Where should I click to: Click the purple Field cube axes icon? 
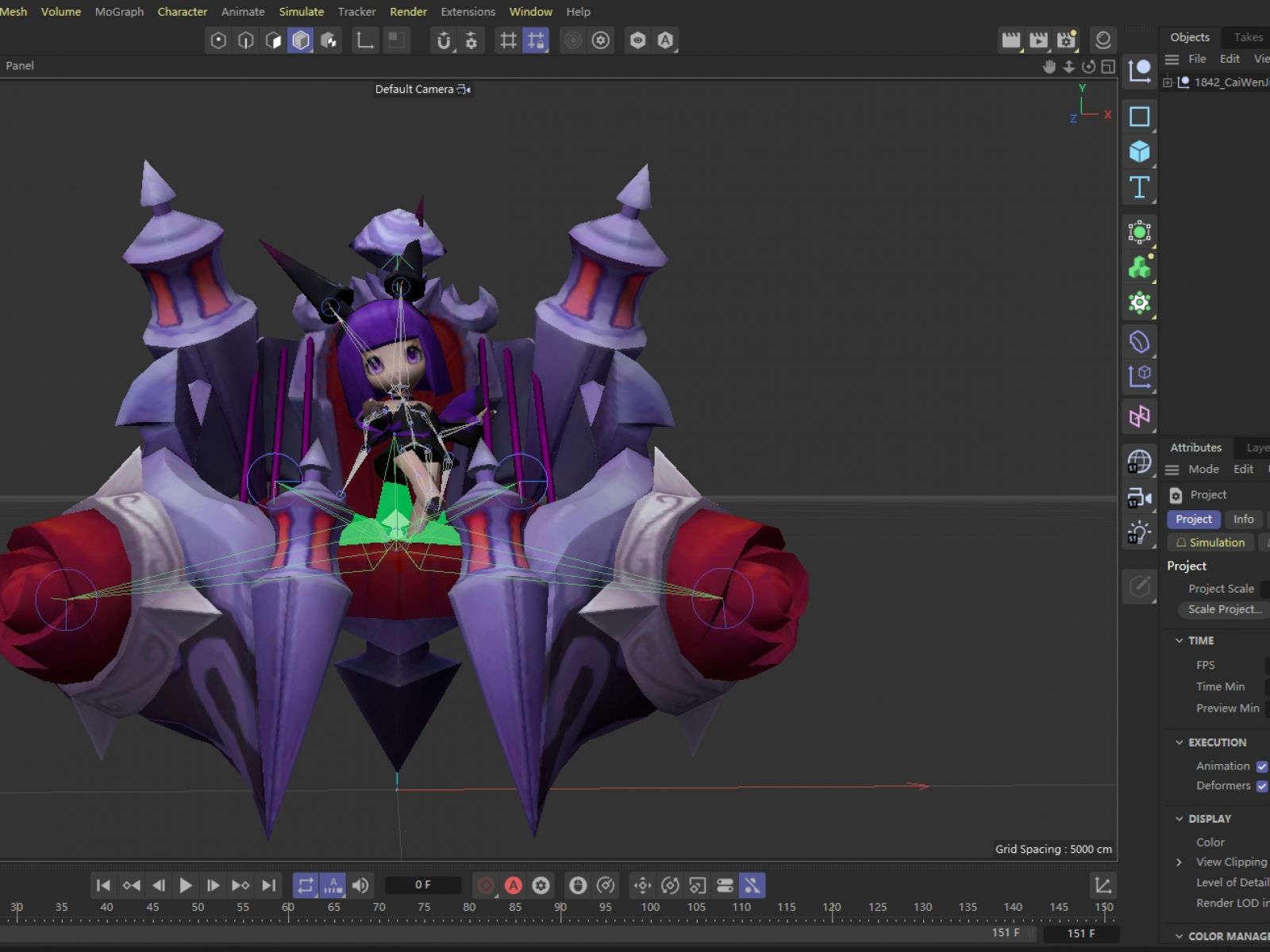pos(1139,376)
